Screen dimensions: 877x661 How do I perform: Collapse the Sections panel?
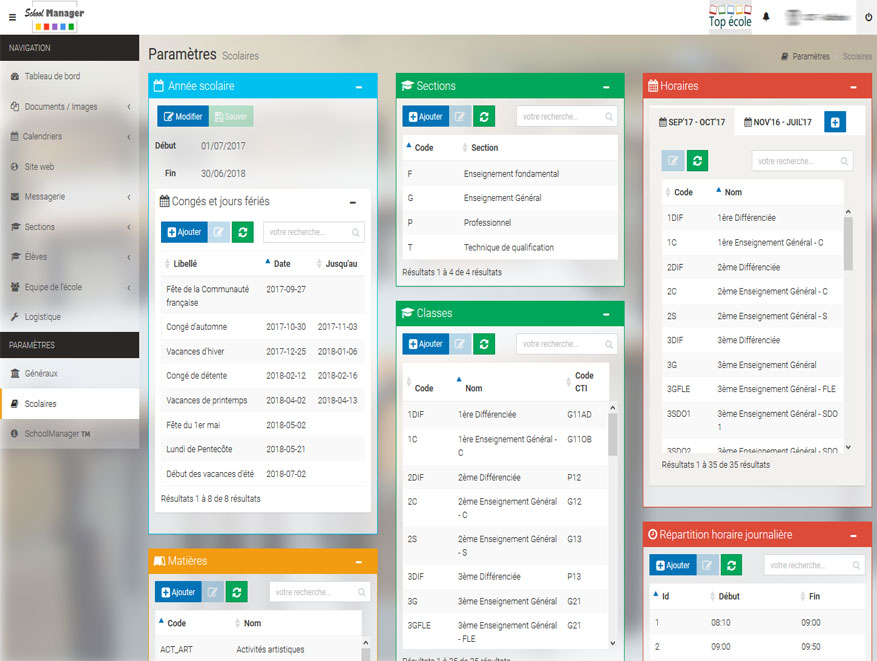606,87
